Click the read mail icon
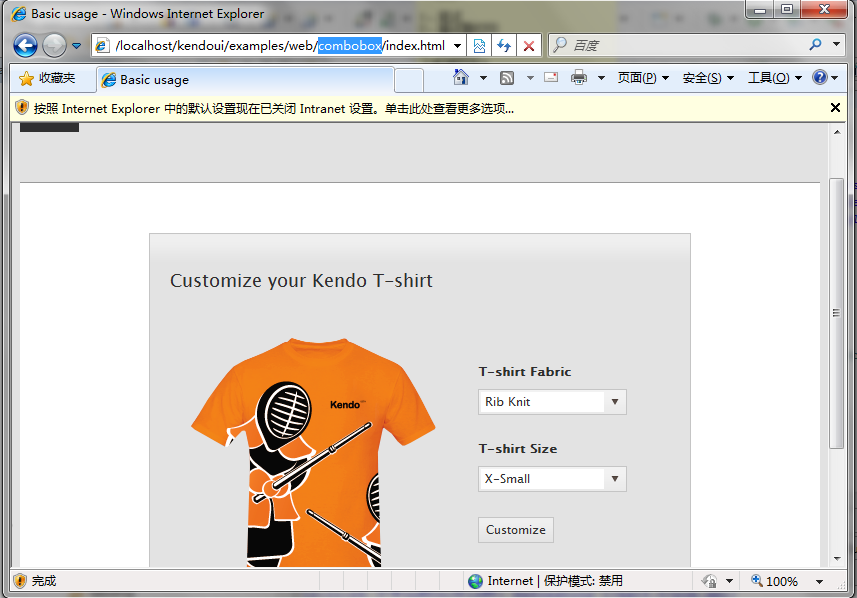This screenshot has width=857, height=598. 551,77
